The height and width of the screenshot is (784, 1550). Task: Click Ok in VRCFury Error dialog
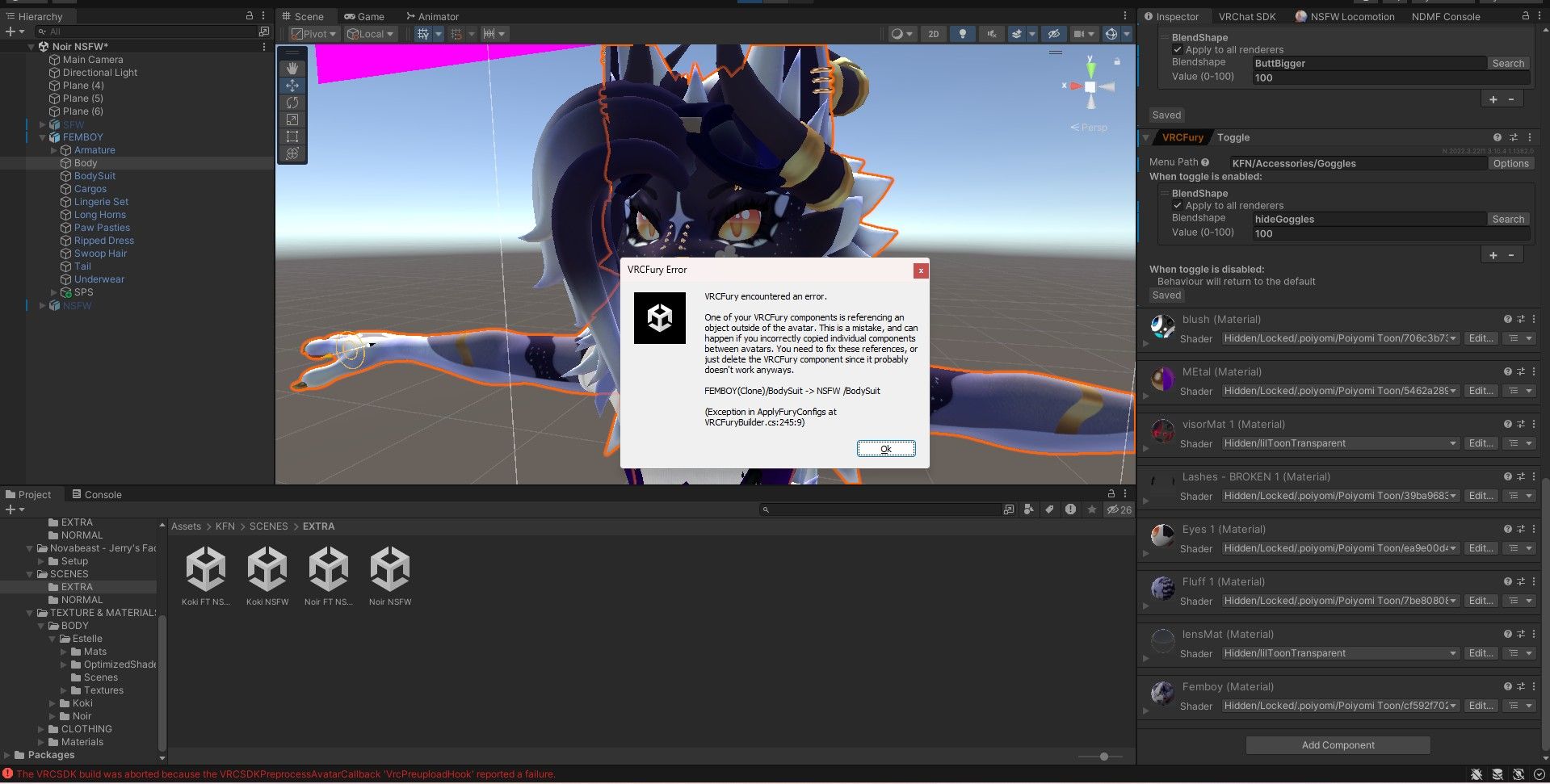[x=886, y=449]
